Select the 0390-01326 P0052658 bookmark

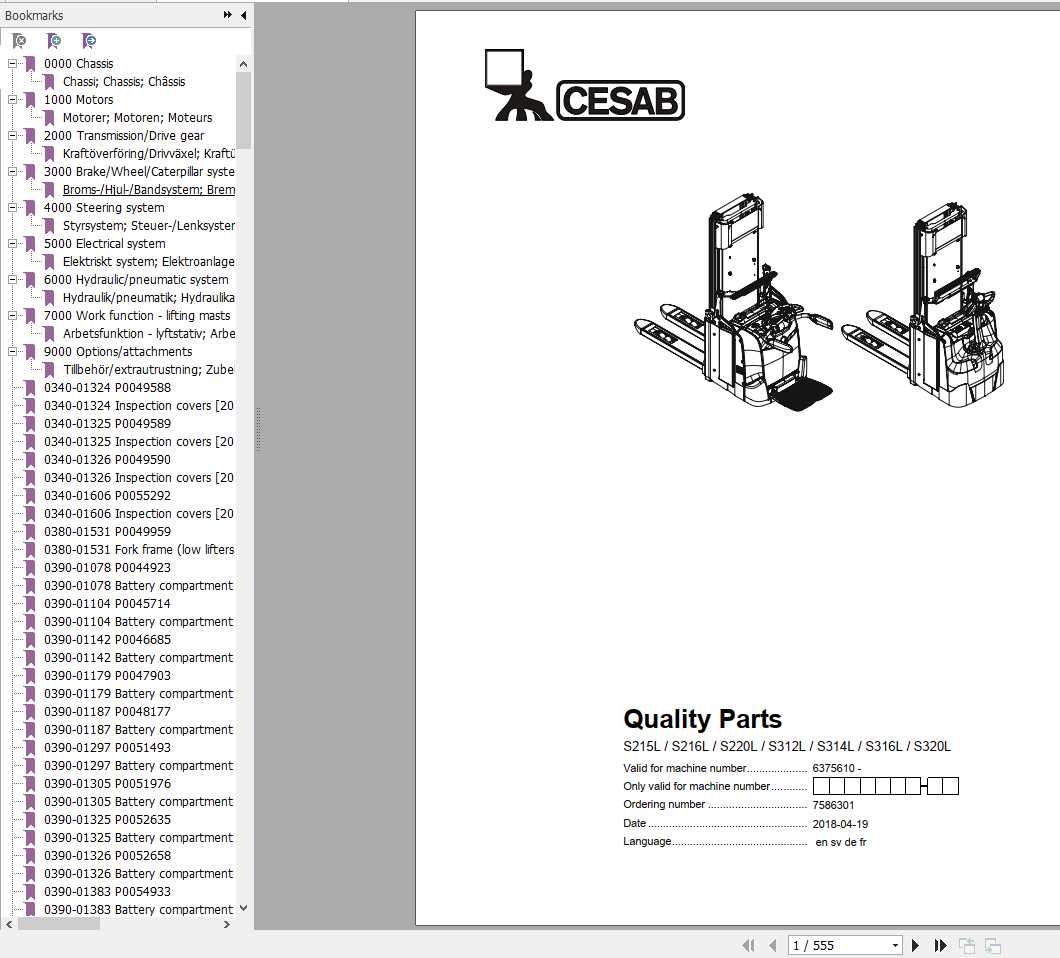(x=107, y=855)
